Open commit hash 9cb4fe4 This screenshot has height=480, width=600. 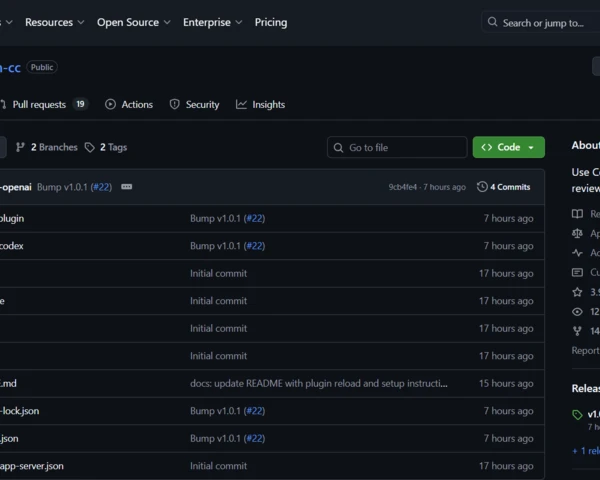coord(402,187)
